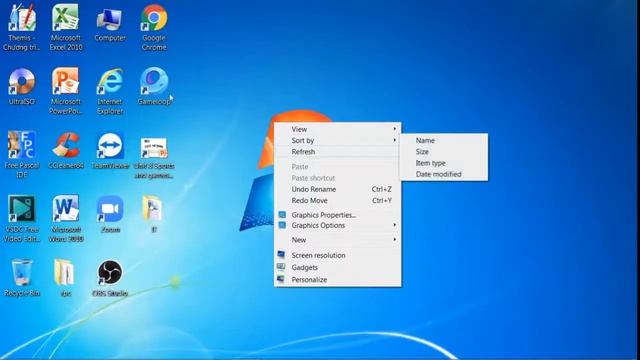
Task: Select the Zoom desktop icon
Action: click(x=110, y=214)
